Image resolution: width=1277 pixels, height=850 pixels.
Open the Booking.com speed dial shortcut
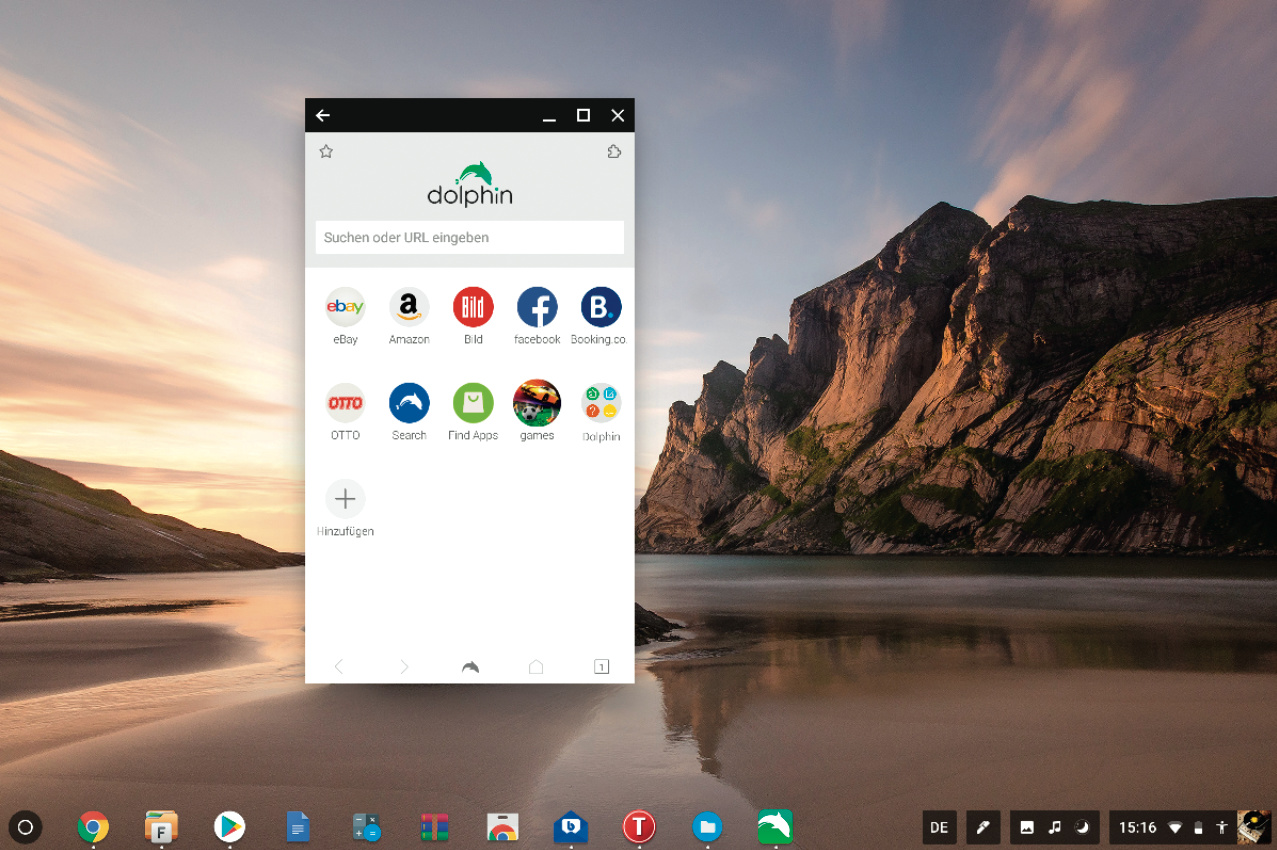point(600,307)
